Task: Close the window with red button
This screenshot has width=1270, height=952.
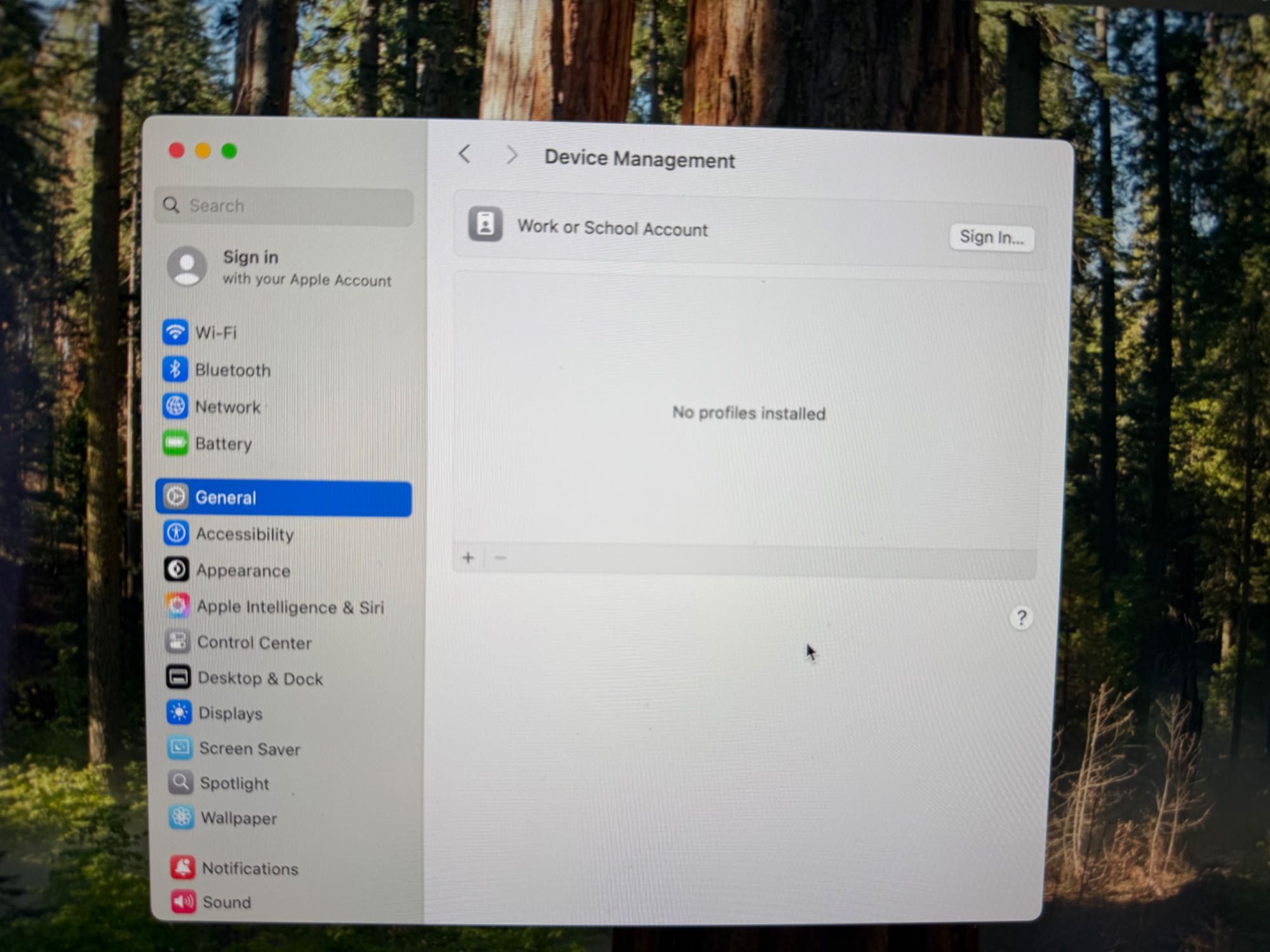Action: (x=177, y=150)
